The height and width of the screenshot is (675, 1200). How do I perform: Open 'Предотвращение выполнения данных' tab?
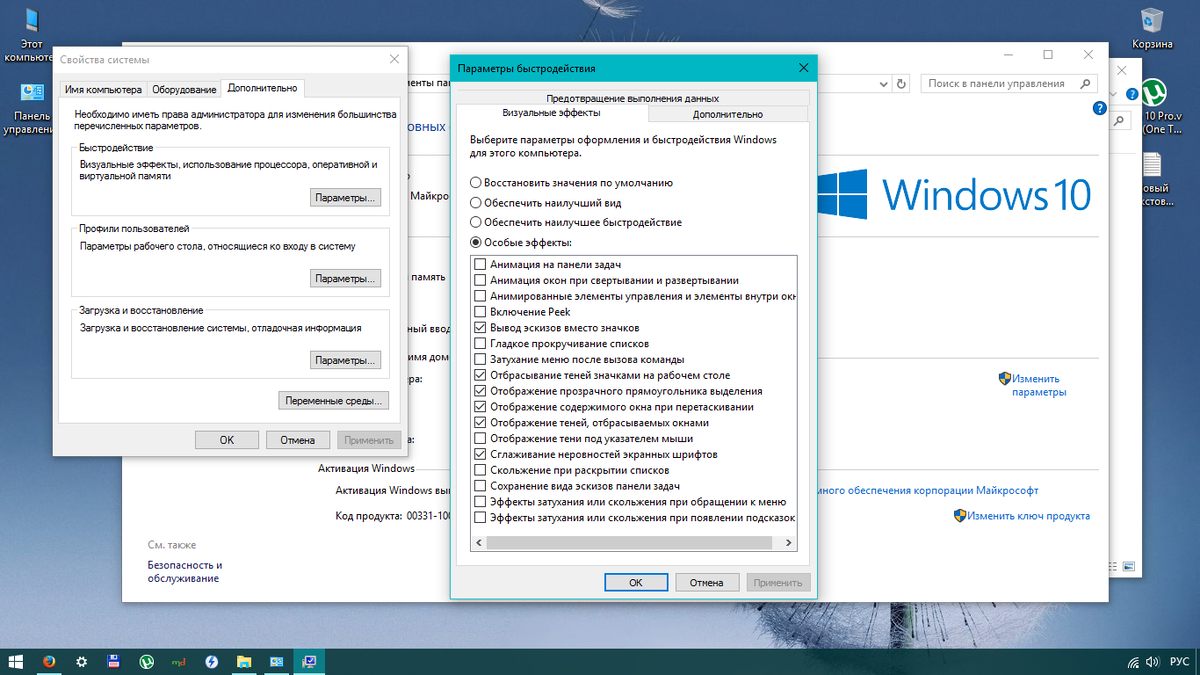[x=632, y=98]
